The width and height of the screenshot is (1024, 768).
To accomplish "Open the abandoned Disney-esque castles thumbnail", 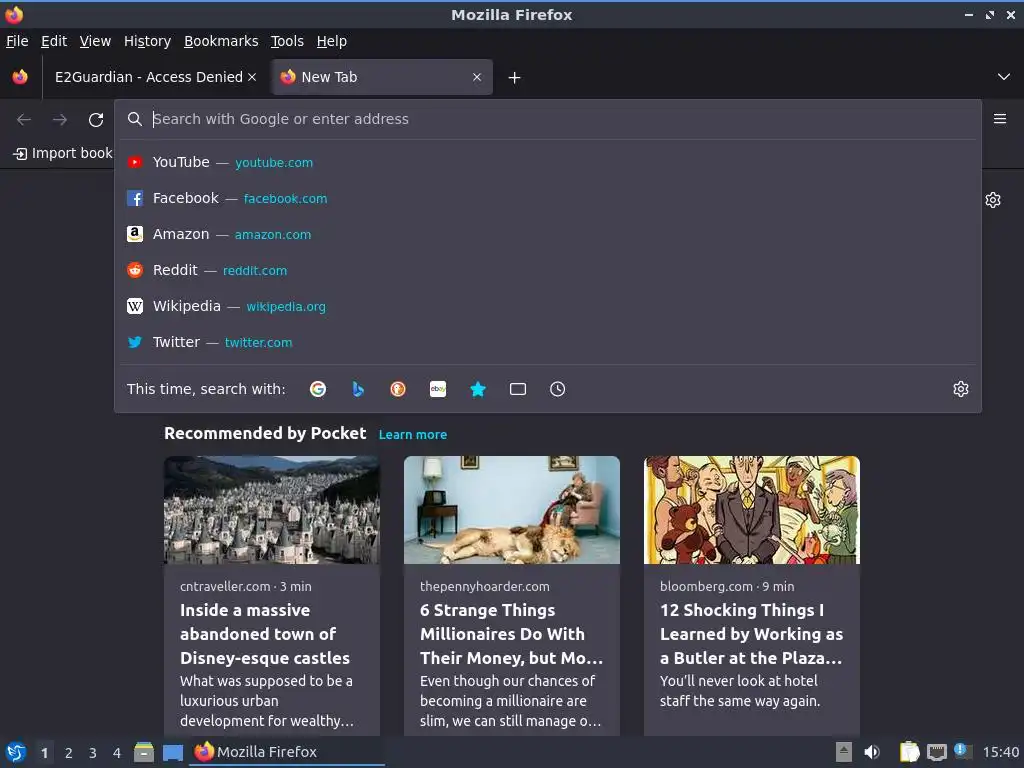I will (x=272, y=509).
